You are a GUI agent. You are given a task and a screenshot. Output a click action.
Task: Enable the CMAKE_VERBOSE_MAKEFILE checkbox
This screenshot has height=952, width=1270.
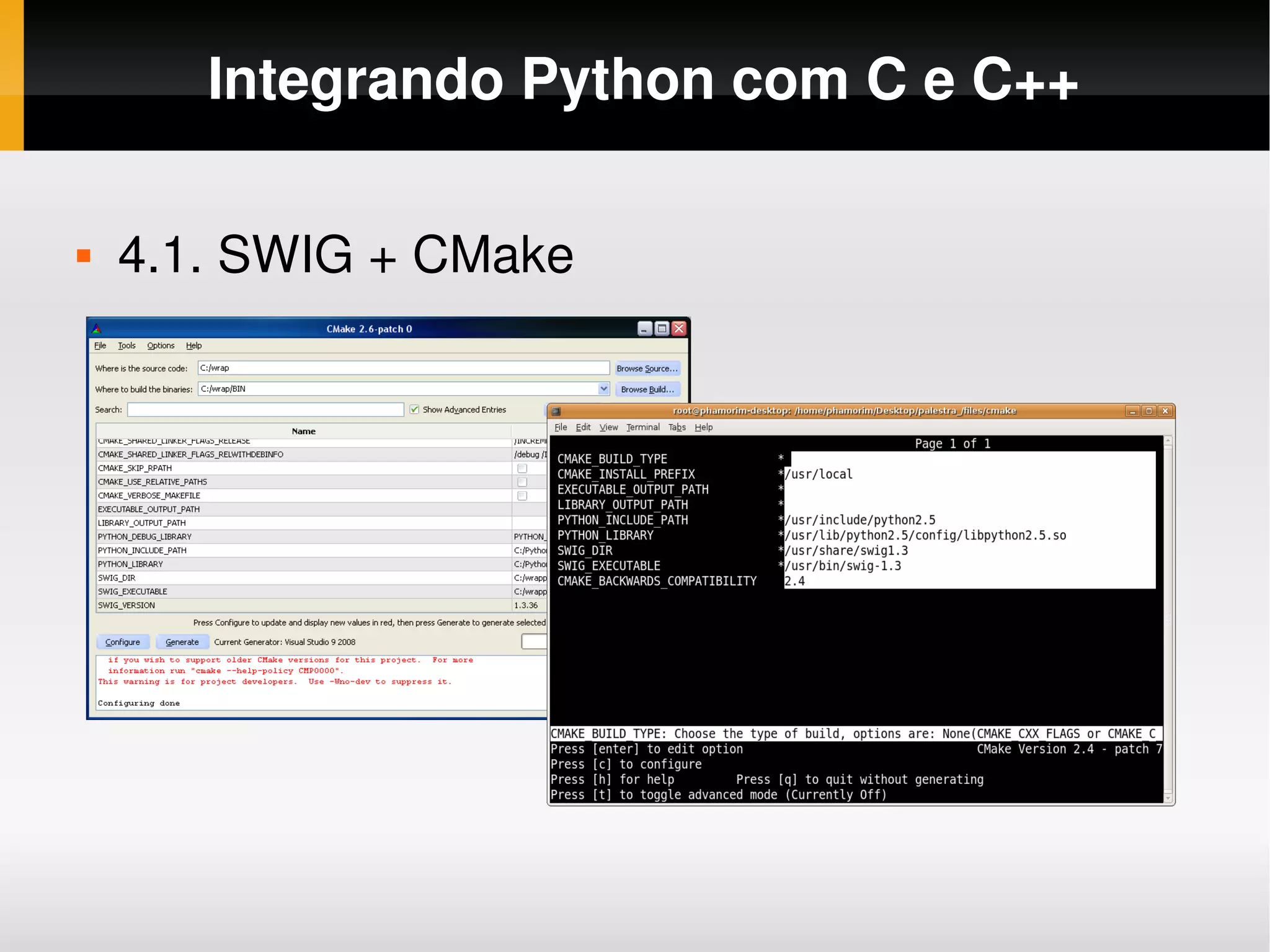click(522, 496)
